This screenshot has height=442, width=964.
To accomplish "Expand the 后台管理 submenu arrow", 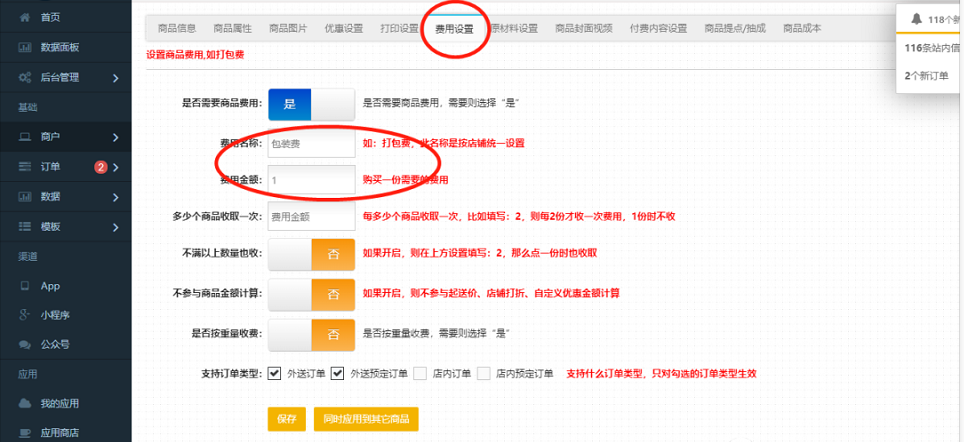I will tap(116, 78).
